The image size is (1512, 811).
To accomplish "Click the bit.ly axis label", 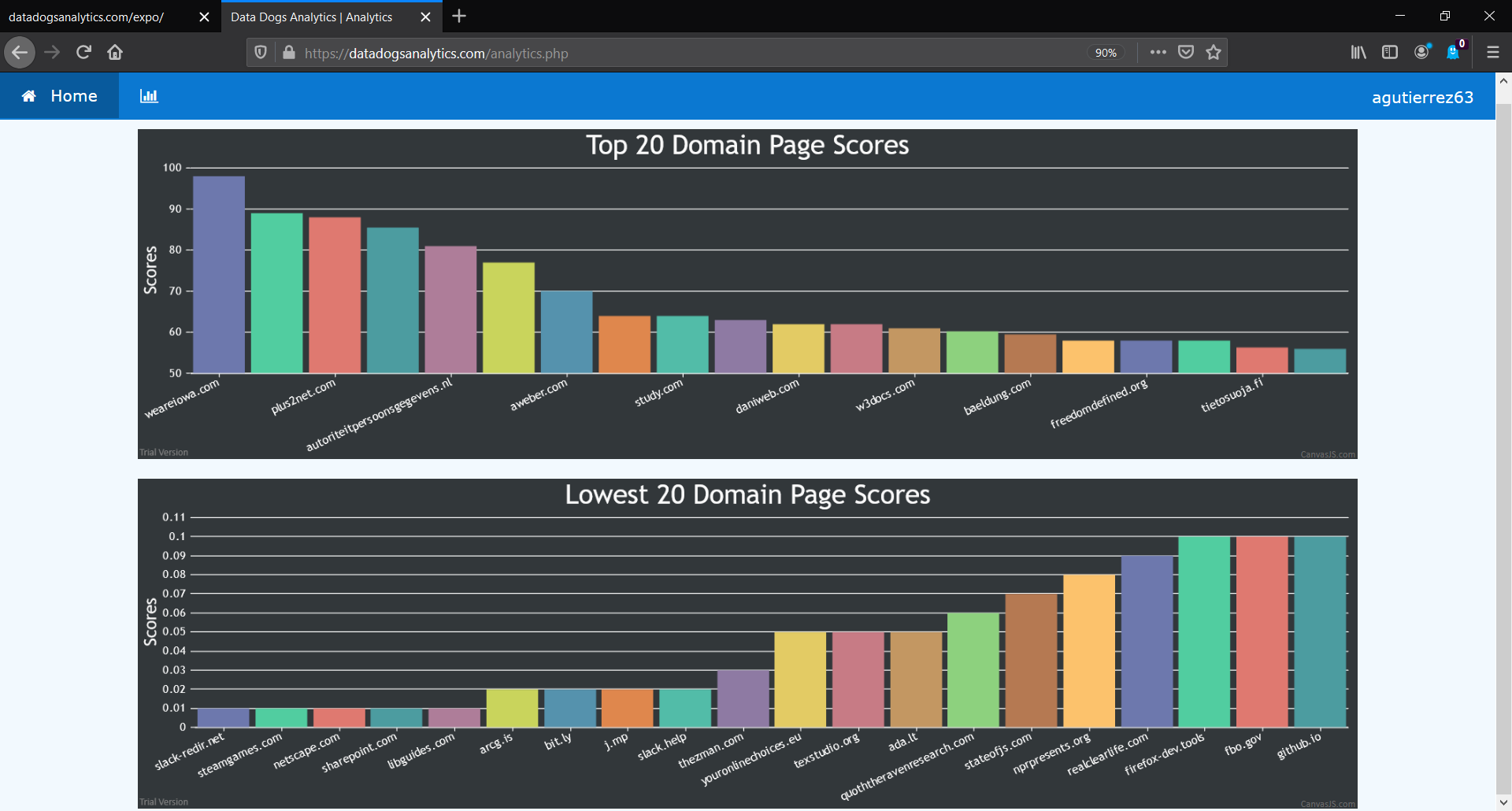I will click(x=558, y=740).
